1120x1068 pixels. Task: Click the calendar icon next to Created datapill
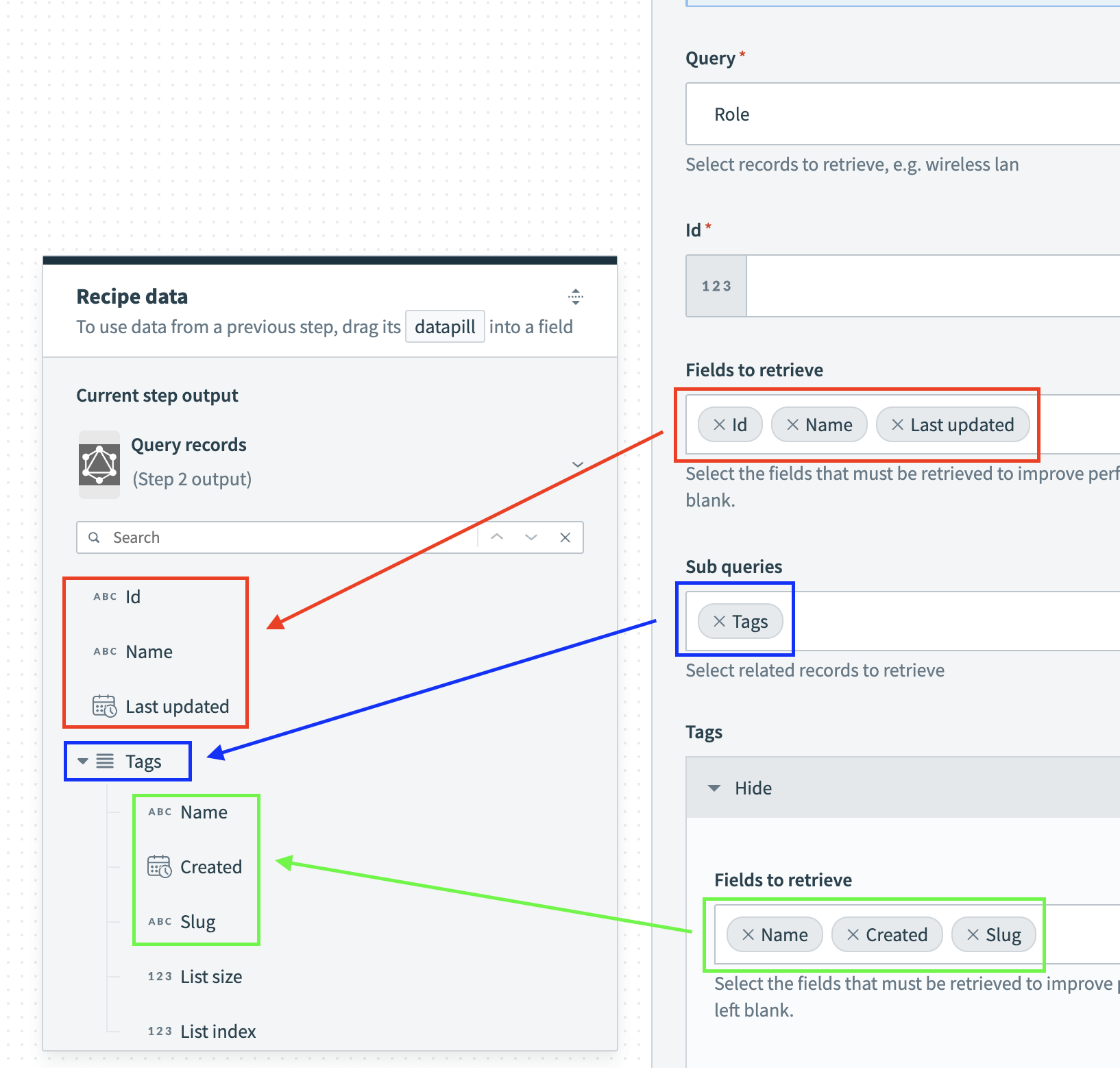click(159, 866)
